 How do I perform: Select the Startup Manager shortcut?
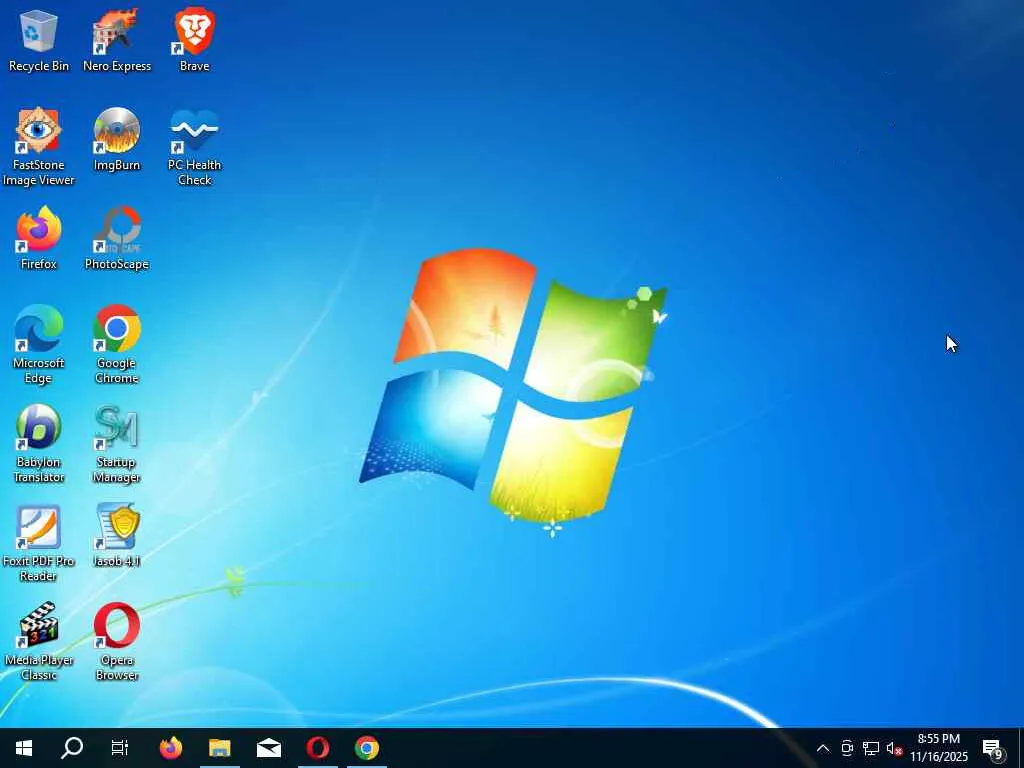[117, 444]
